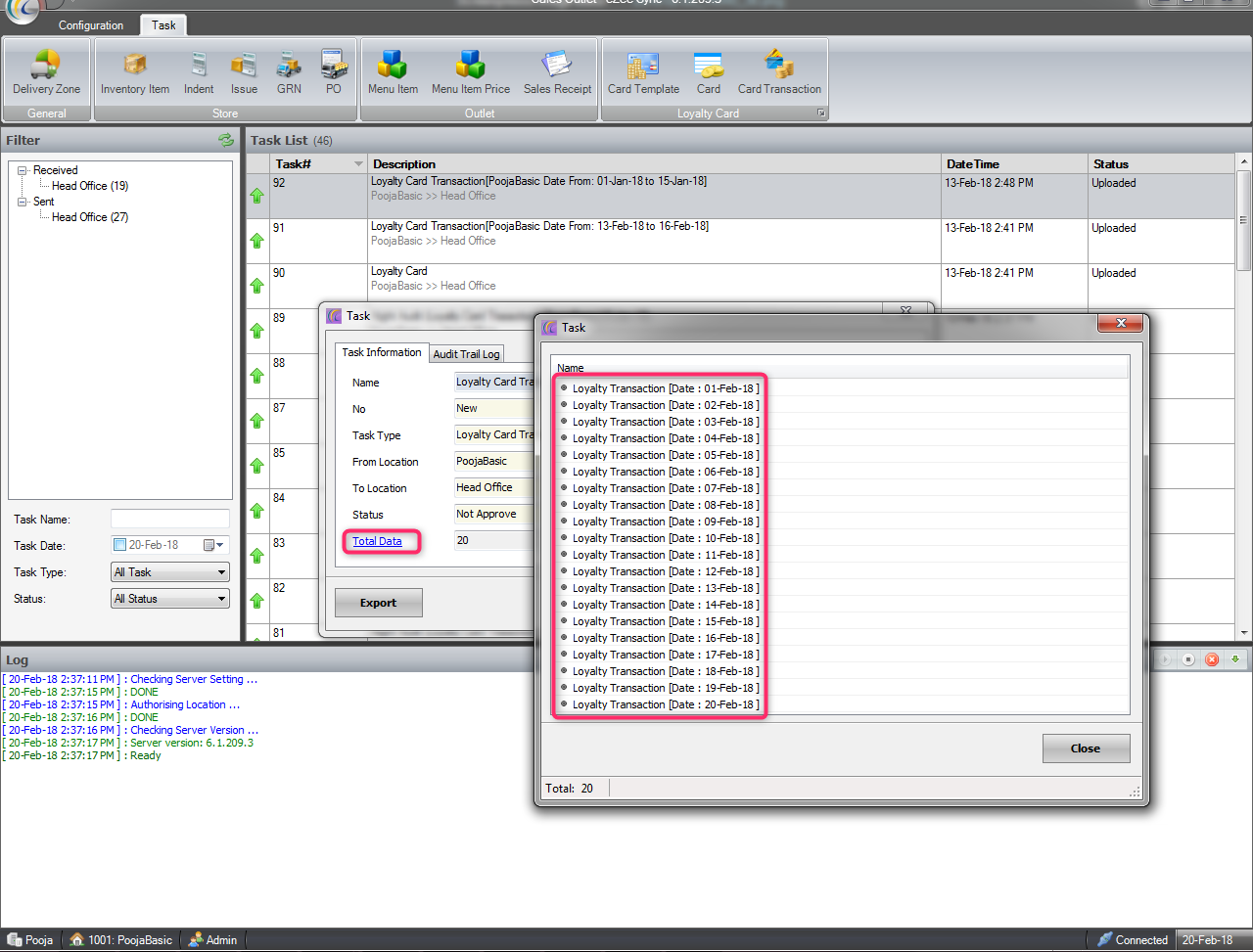Click the Sales Receipt icon

[557, 71]
